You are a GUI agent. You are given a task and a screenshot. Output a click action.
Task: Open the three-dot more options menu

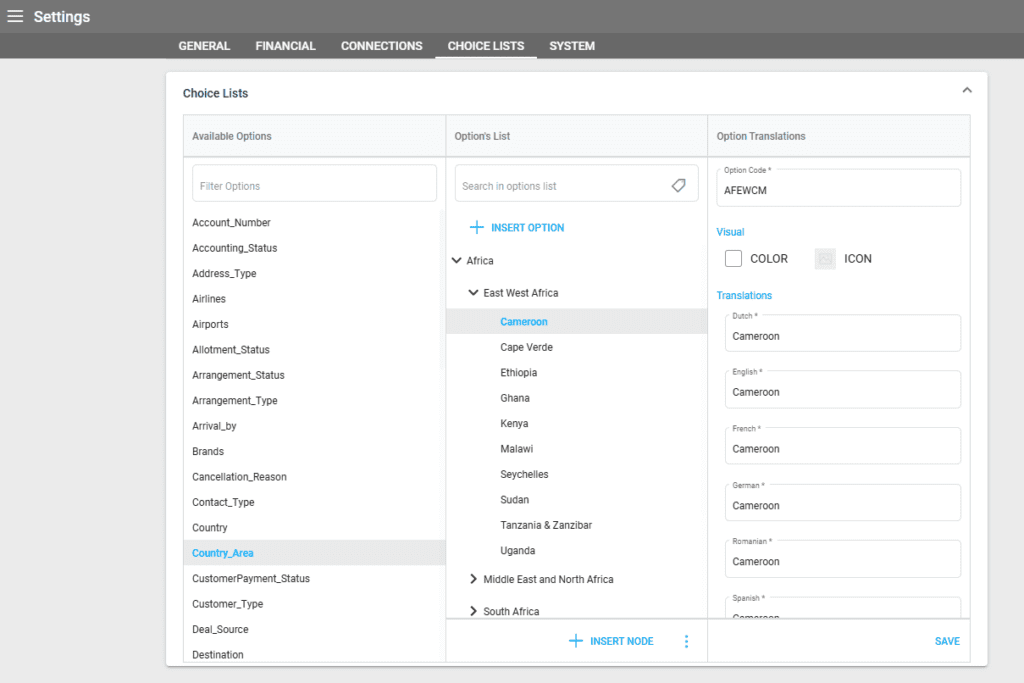(686, 641)
